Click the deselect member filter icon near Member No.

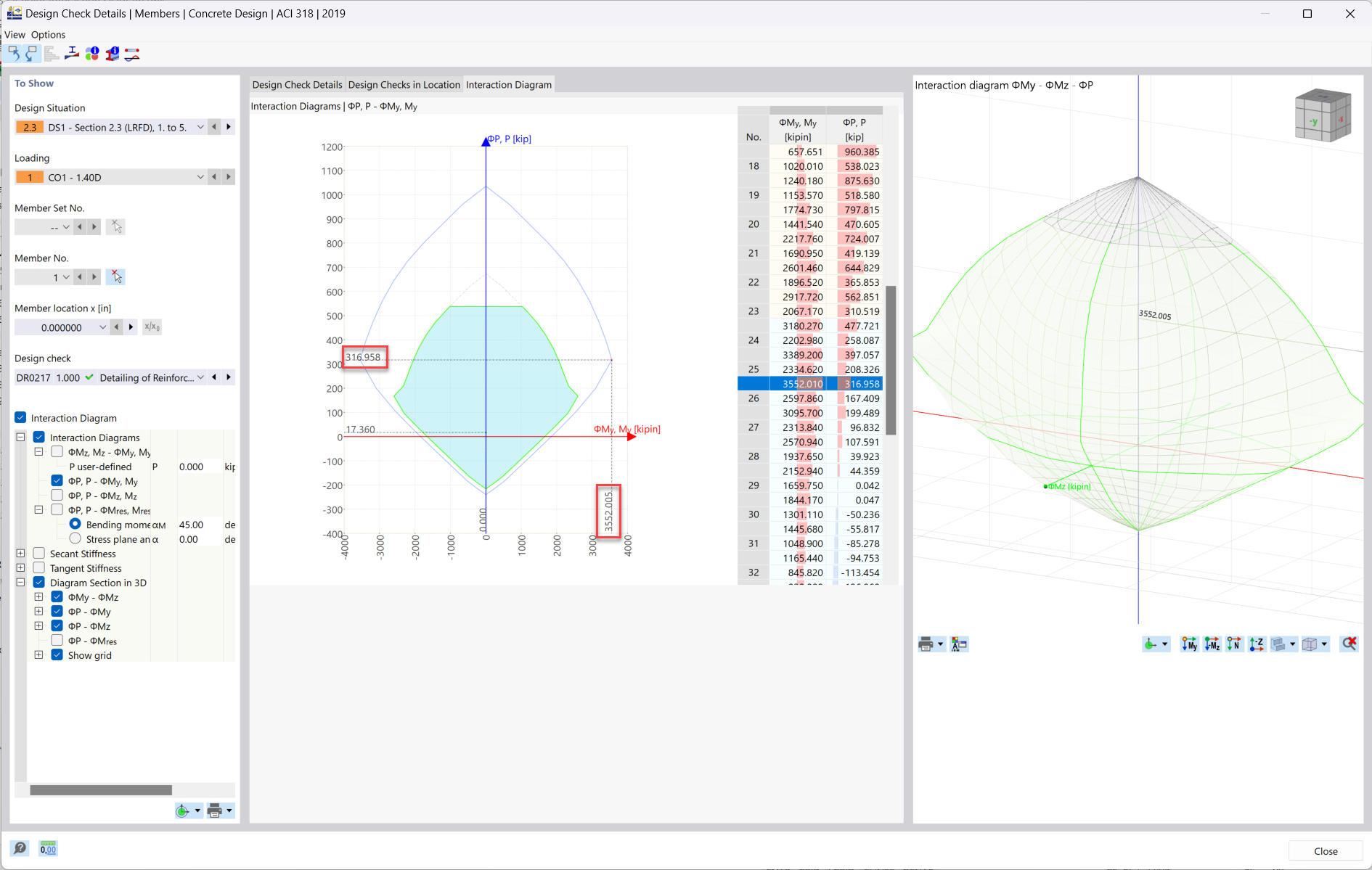click(115, 276)
